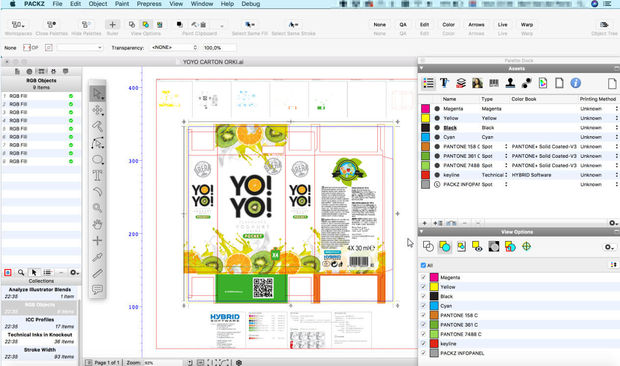Toggle Yellow visibility in View Options
Image resolution: width=620 pixels, height=366 pixels.
pos(423,287)
